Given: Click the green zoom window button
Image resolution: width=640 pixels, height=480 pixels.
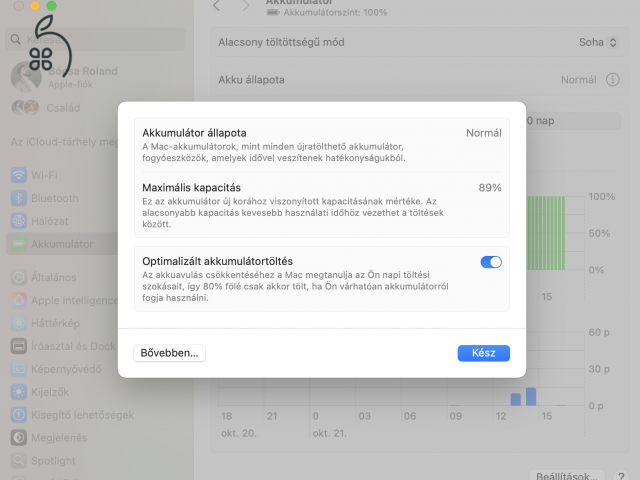Looking at the screenshot, I should [51, 5].
